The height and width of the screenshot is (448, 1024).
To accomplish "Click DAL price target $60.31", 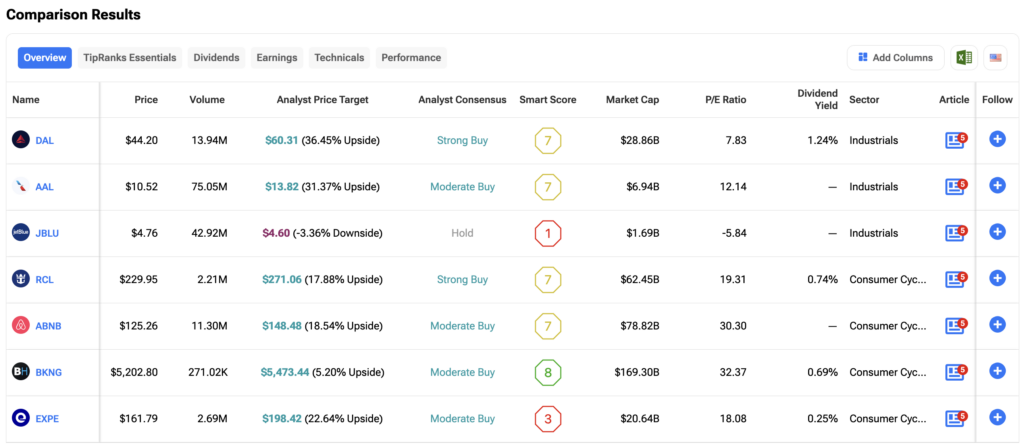I will click(281, 140).
